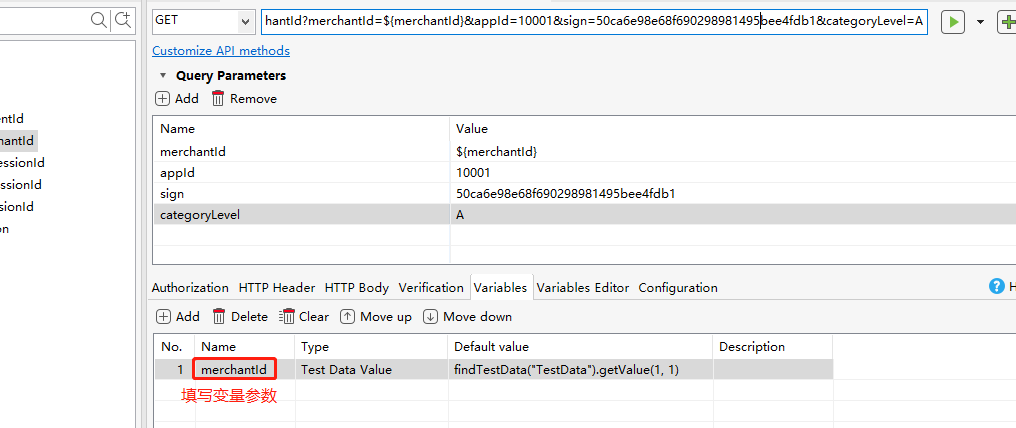Viewport: 1016px width, 428px height.
Task: Open the Variables Editor tab
Action: pyautogui.click(x=583, y=287)
